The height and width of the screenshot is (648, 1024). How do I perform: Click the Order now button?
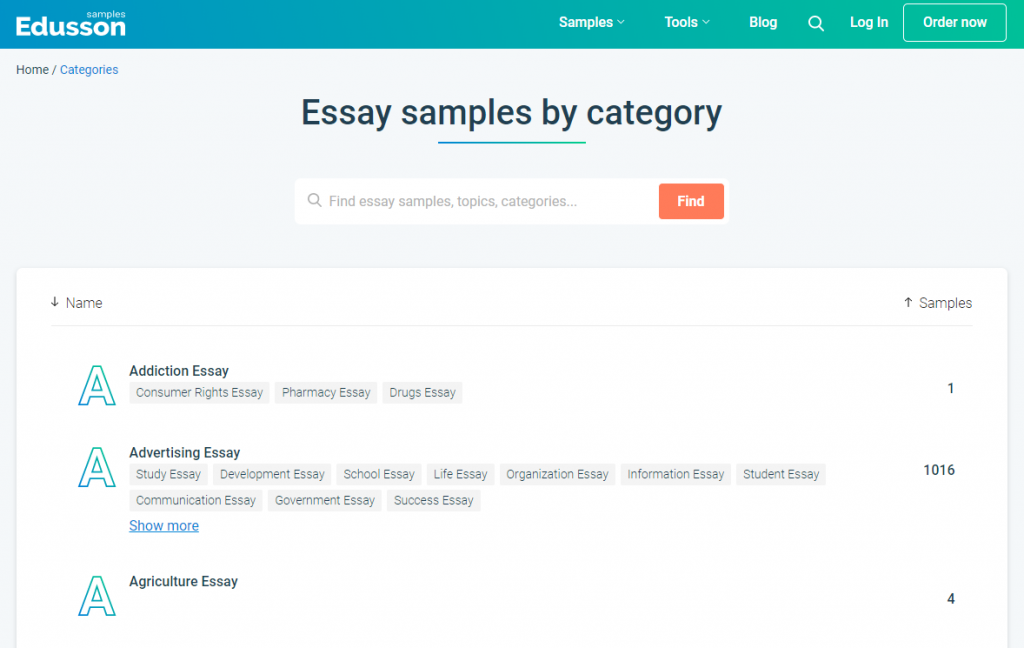[x=955, y=22]
